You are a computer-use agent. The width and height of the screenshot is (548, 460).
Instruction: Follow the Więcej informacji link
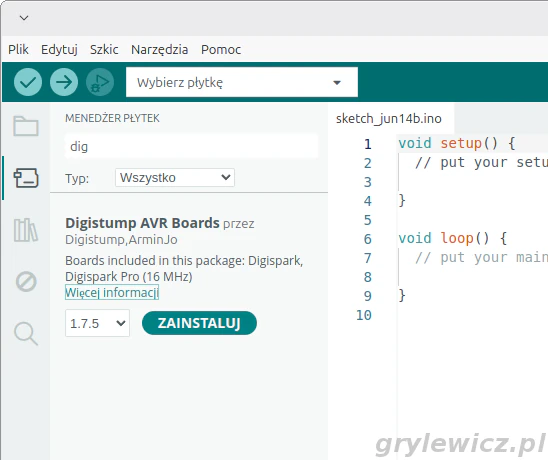point(112,292)
